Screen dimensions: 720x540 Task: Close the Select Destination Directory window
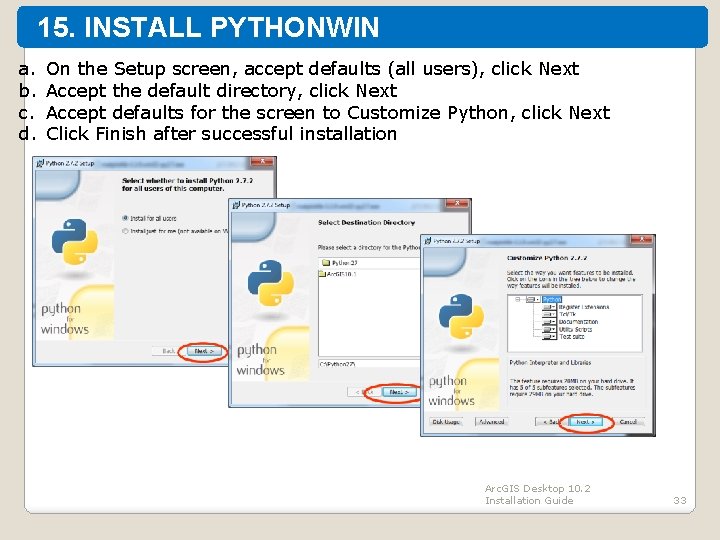coord(458,203)
